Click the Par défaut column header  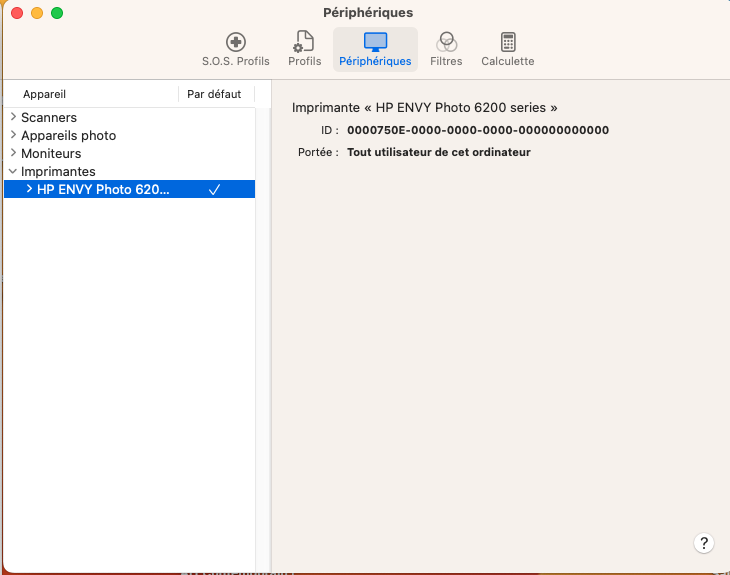(x=214, y=94)
